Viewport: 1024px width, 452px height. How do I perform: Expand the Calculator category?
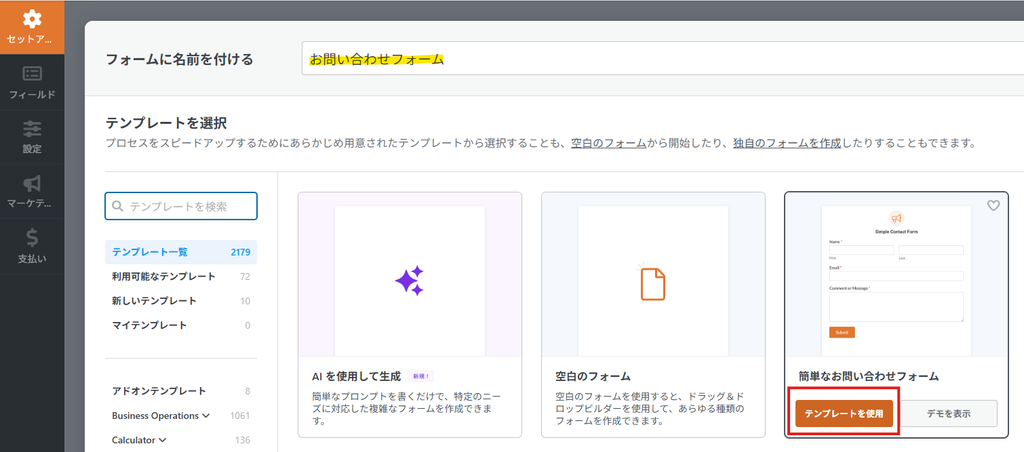pos(181,440)
